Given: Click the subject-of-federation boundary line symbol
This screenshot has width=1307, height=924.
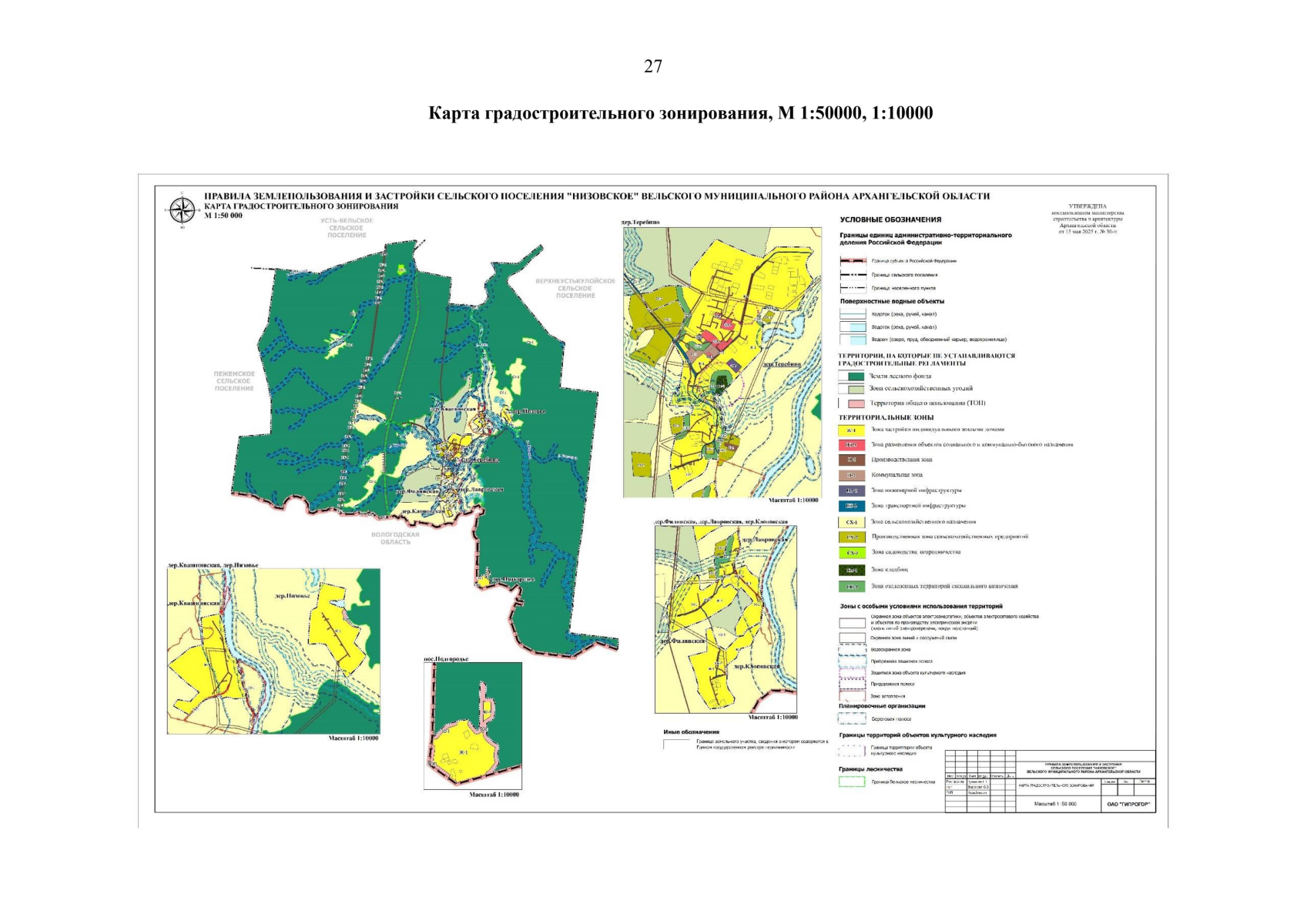Looking at the screenshot, I should click(852, 261).
